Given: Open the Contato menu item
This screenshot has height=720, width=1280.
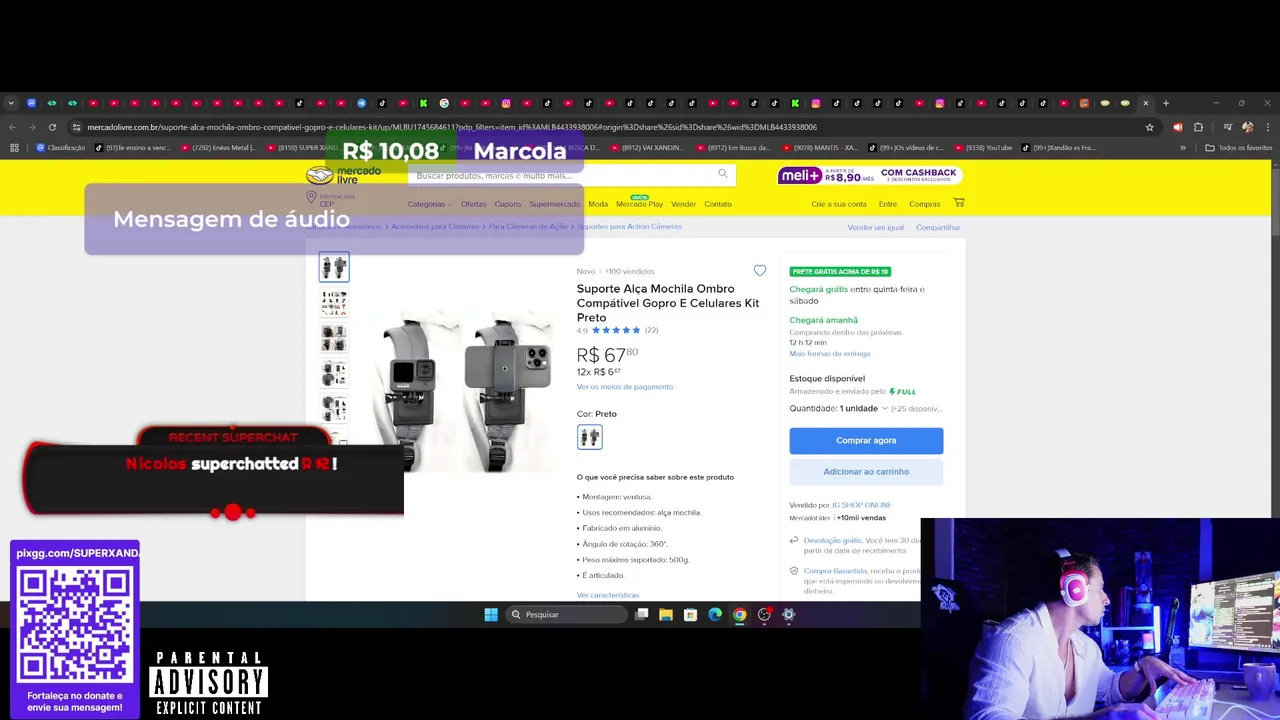Looking at the screenshot, I should pos(718,204).
